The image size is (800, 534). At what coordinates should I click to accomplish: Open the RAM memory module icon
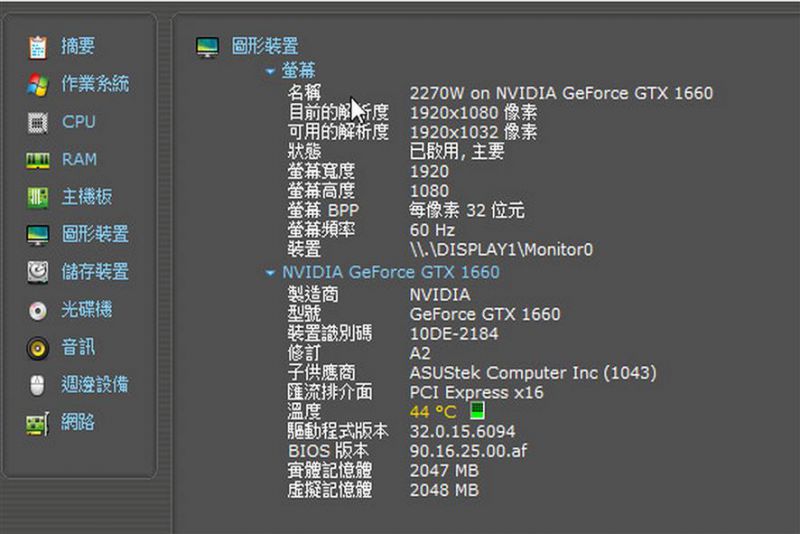pos(38,160)
